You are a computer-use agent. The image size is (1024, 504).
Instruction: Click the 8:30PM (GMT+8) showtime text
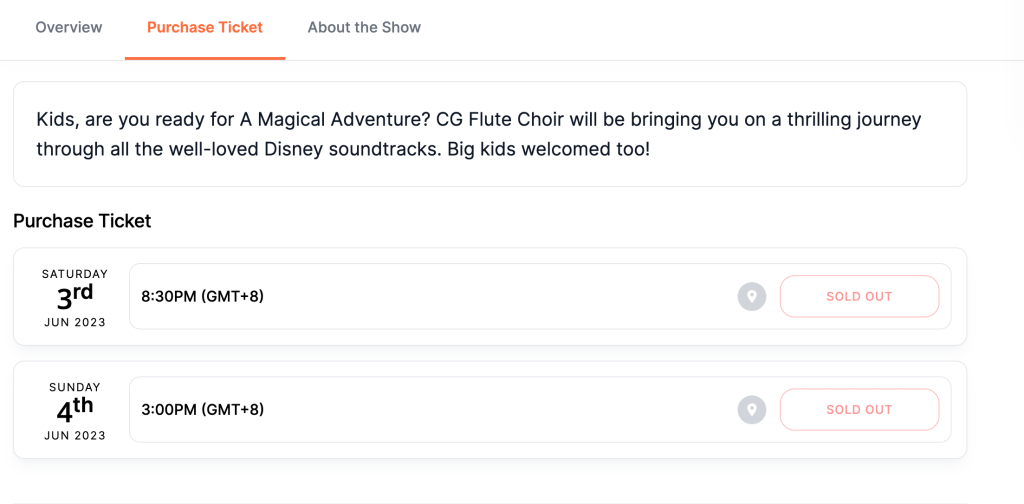tap(203, 297)
